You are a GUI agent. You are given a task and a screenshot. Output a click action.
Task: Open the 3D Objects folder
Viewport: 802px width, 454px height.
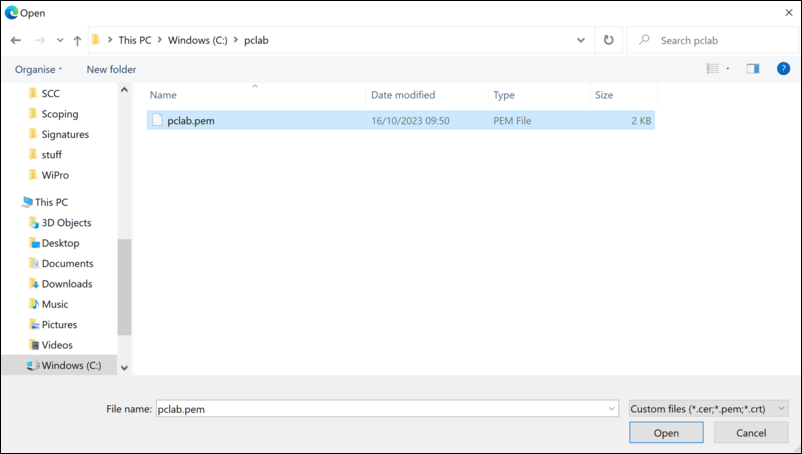66,223
